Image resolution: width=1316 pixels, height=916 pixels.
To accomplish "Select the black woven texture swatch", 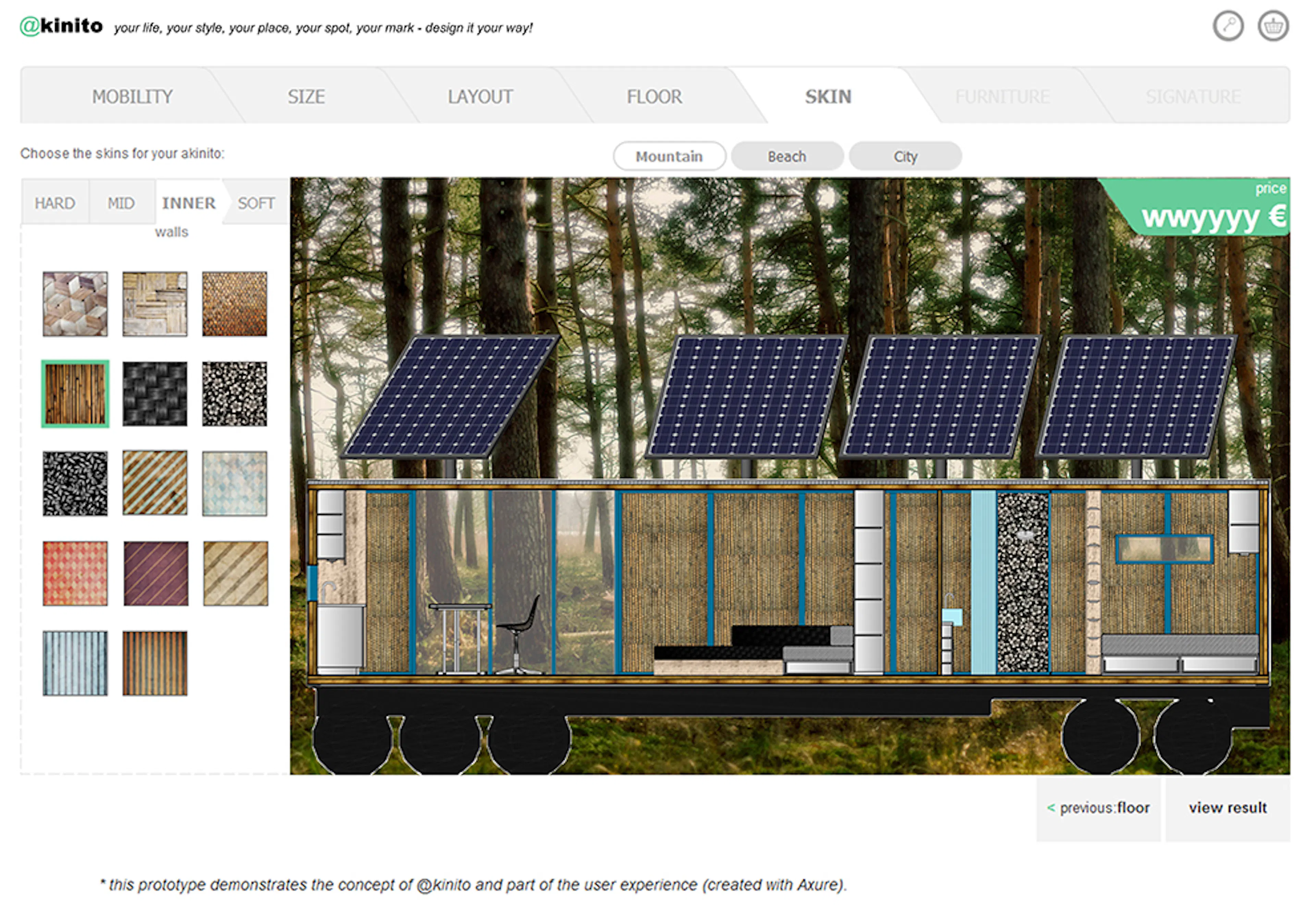I will pos(155,394).
